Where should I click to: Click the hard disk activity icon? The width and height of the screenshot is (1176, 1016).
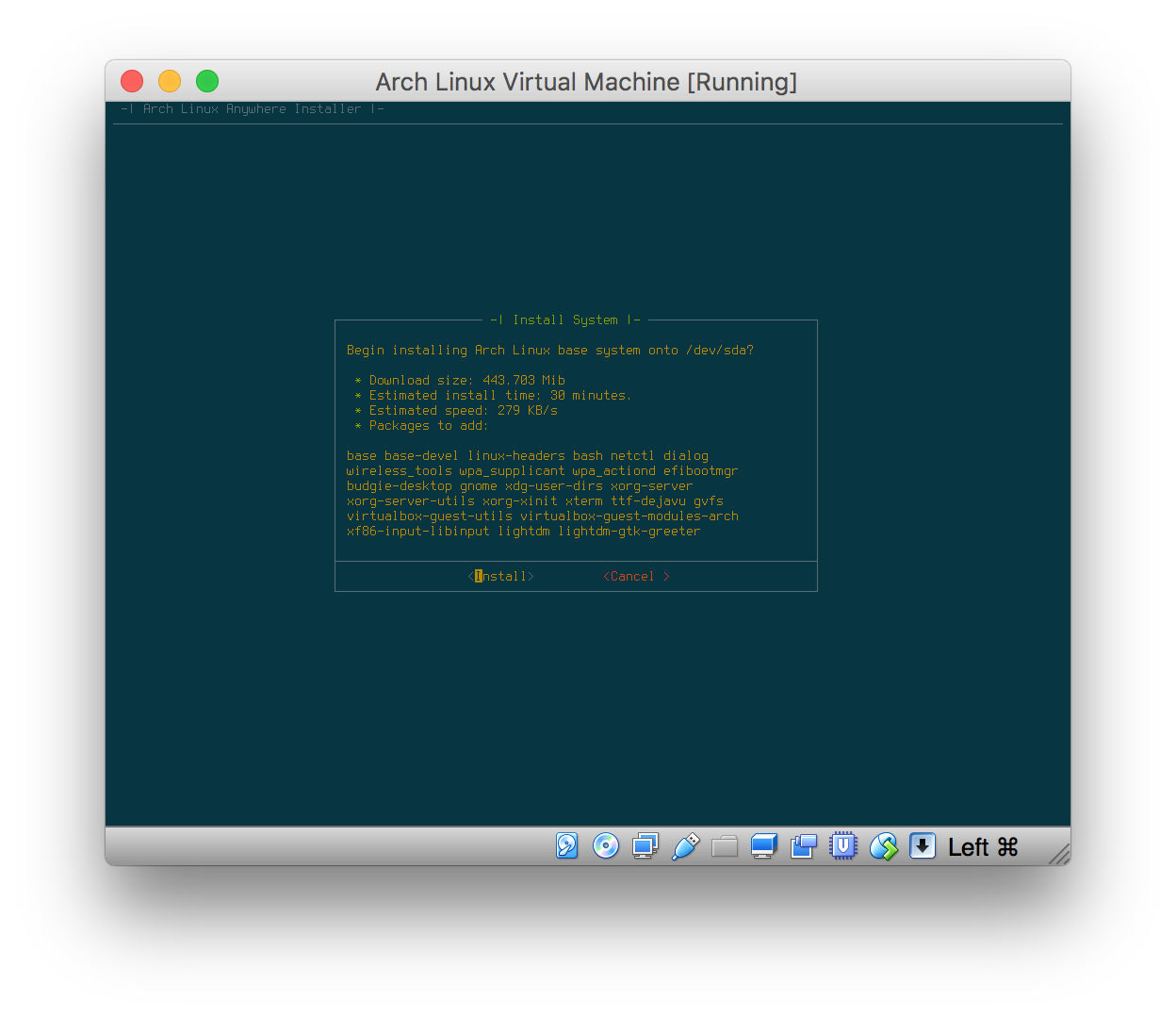tap(566, 845)
